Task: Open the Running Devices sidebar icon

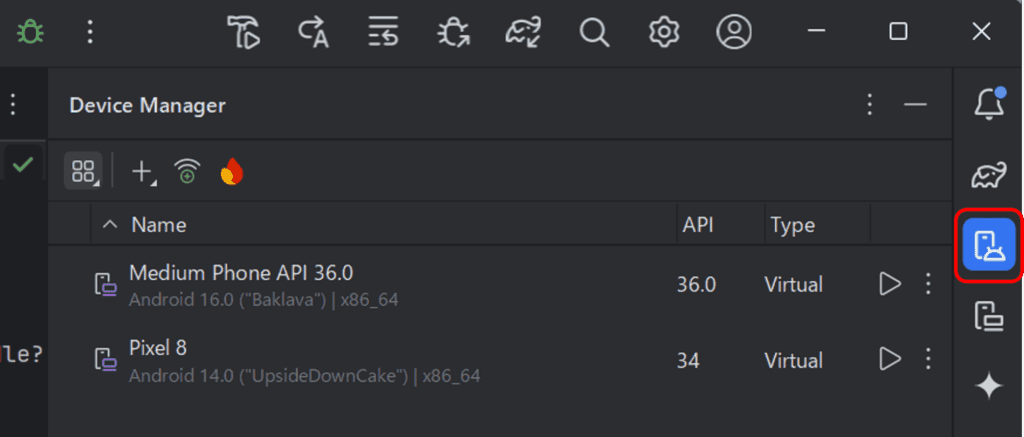Action: pyautogui.click(x=989, y=316)
